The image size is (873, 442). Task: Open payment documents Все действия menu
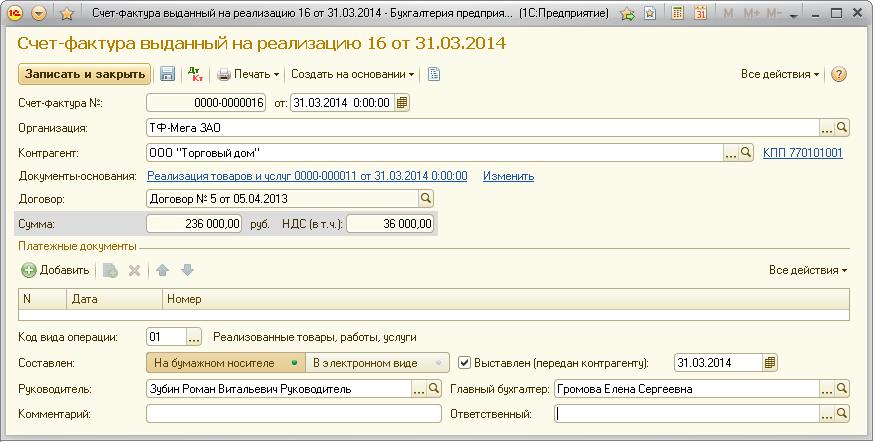[x=808, y=270]
